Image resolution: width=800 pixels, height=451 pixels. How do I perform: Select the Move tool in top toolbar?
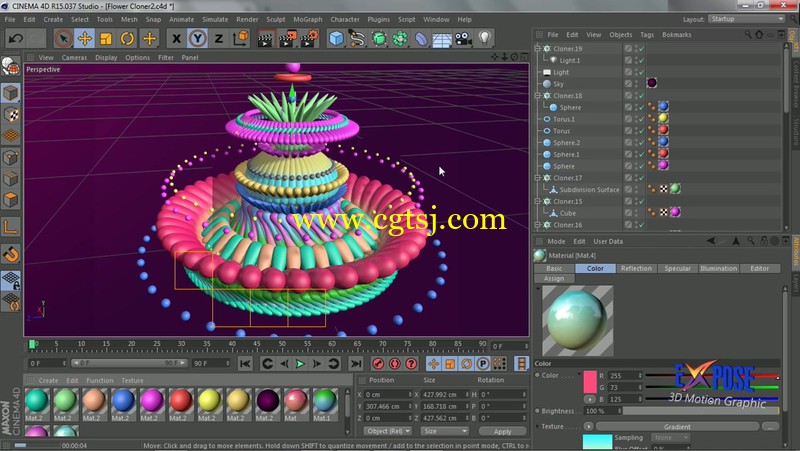[84, 38]
